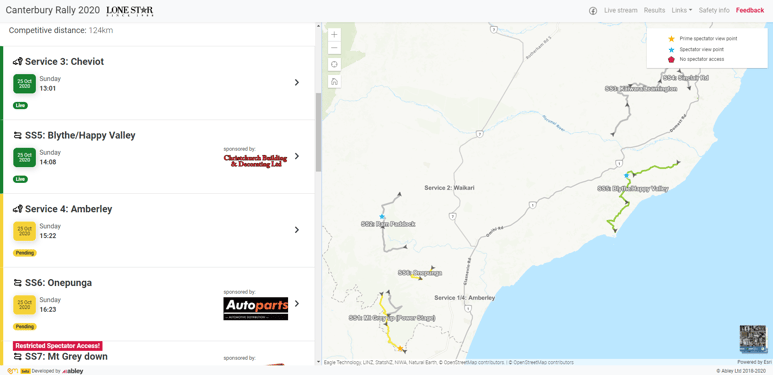Click SS6: Onepunga map label
Viewport: 773px width, 375px height.
(420, 273)
